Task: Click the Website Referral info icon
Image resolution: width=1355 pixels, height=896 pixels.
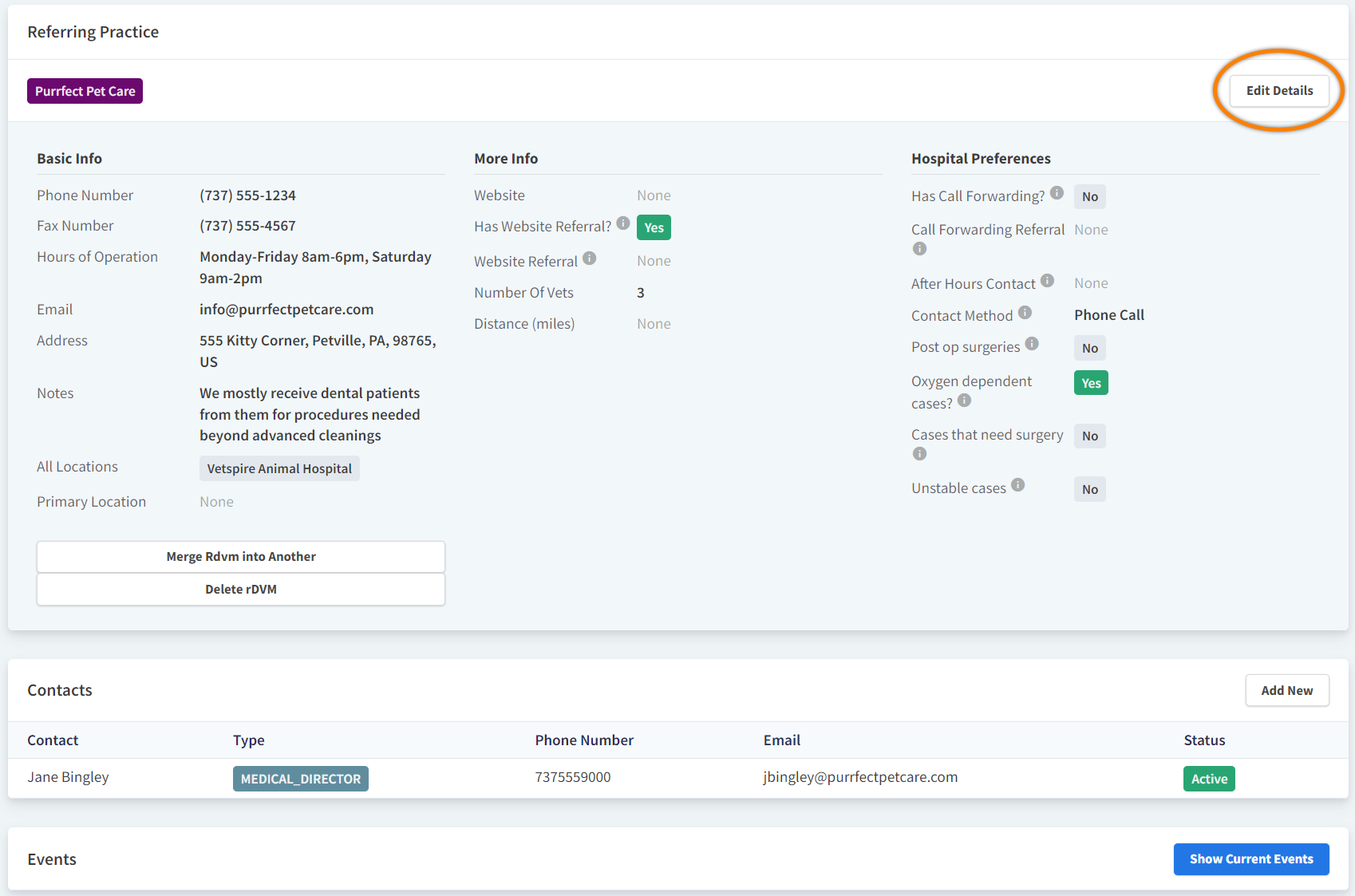Action: pos(590,259)
